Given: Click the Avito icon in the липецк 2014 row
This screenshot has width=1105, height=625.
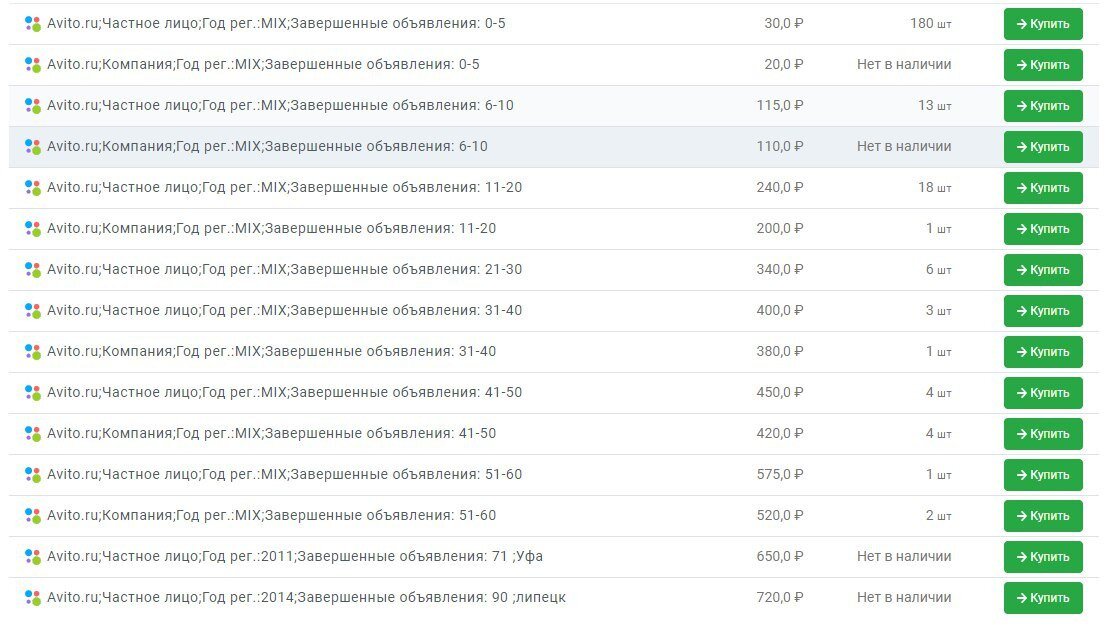Looking at the screenshot, I should click(32, 598).
